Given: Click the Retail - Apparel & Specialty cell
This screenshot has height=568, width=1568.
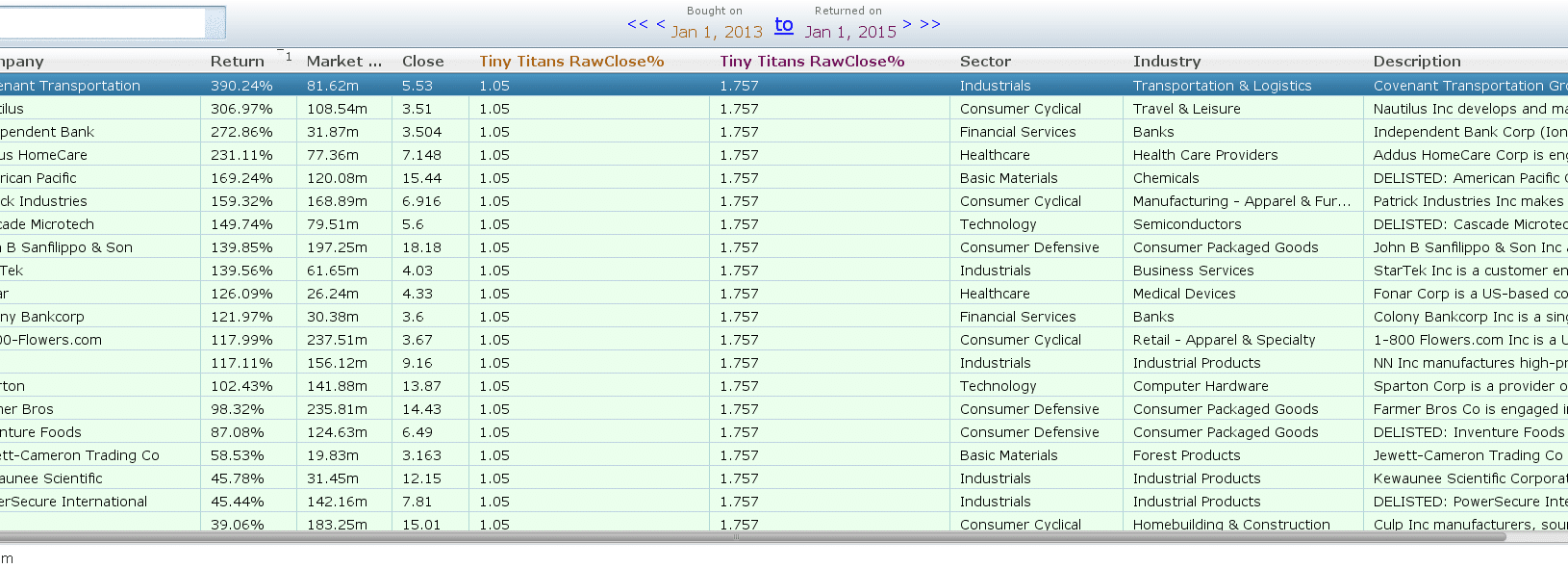Looking at the screenshot, I should [1243, 340].
